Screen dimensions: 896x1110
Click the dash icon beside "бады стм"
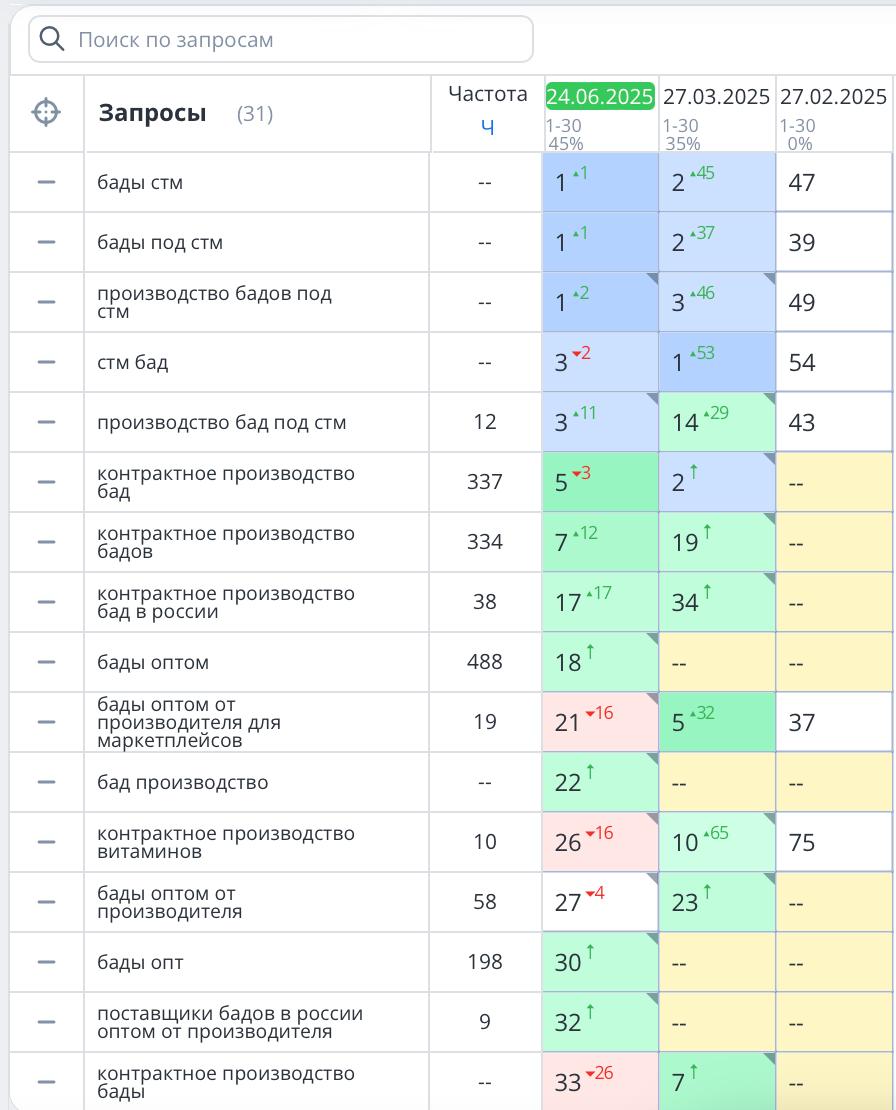tap(46, 182)
